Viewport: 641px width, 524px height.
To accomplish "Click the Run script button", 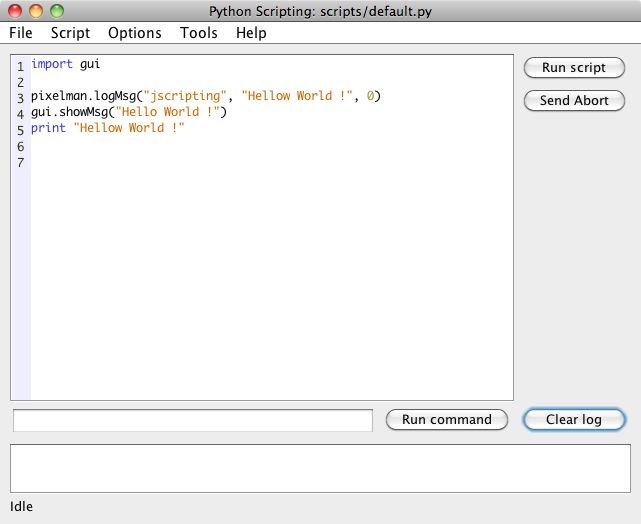I will (x=574, y=67).
